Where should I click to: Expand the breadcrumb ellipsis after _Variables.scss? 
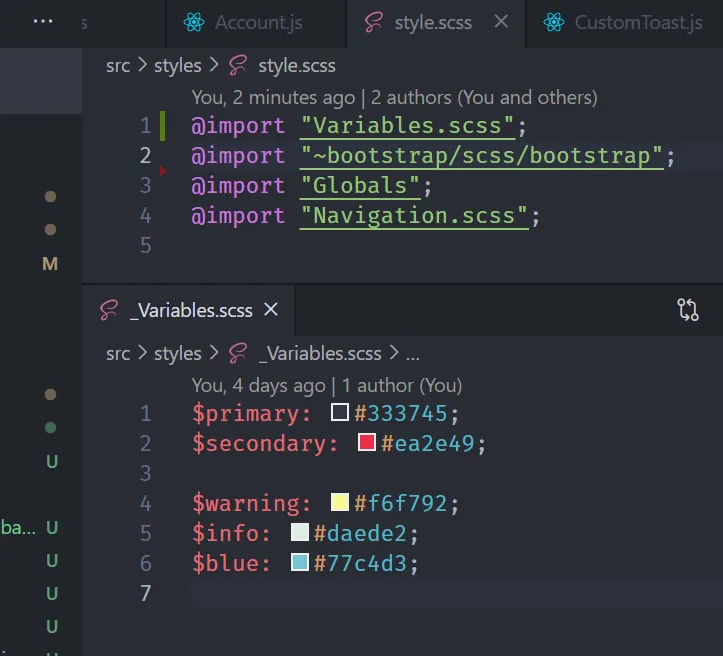click(412, 353)
